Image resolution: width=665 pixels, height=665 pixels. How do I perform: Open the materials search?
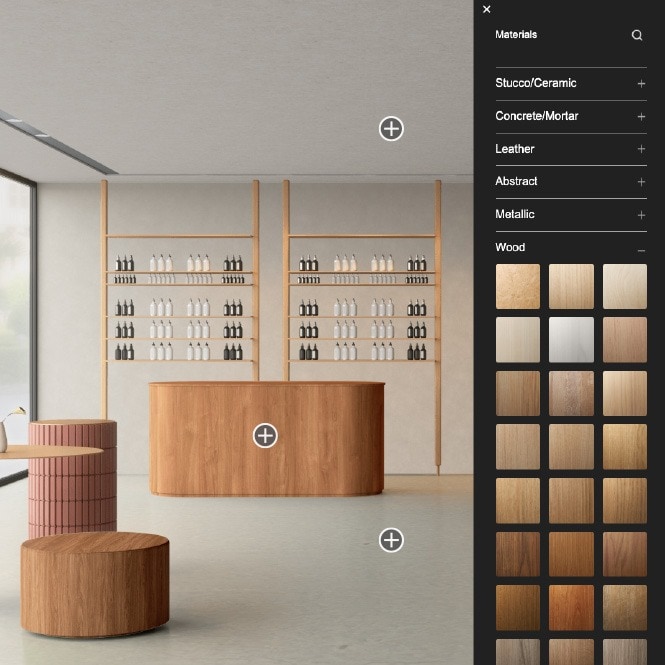tap(637, 35)
